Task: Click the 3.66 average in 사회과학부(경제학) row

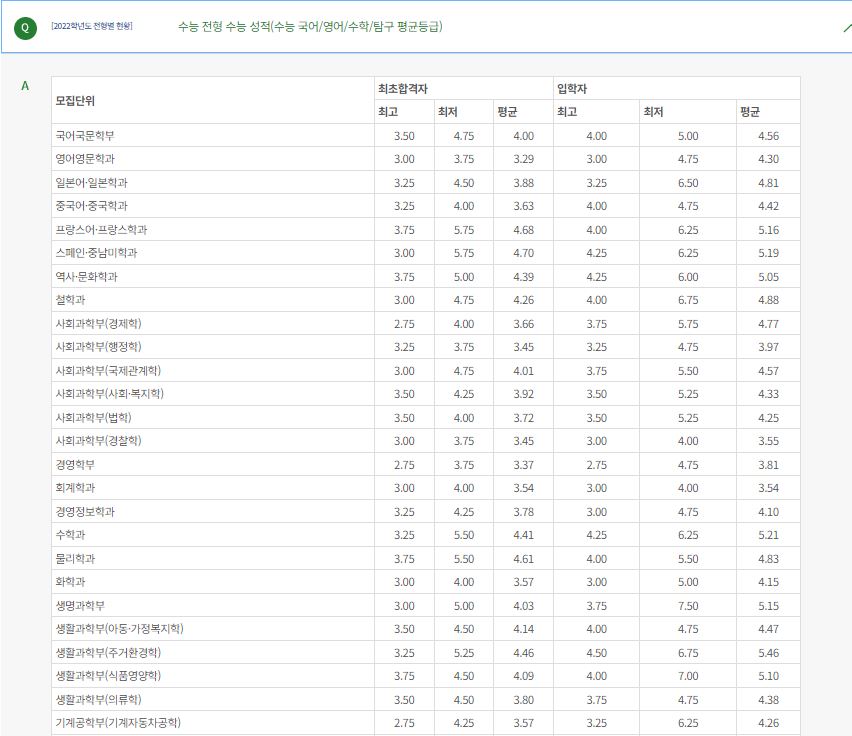Action: point(523,324)
